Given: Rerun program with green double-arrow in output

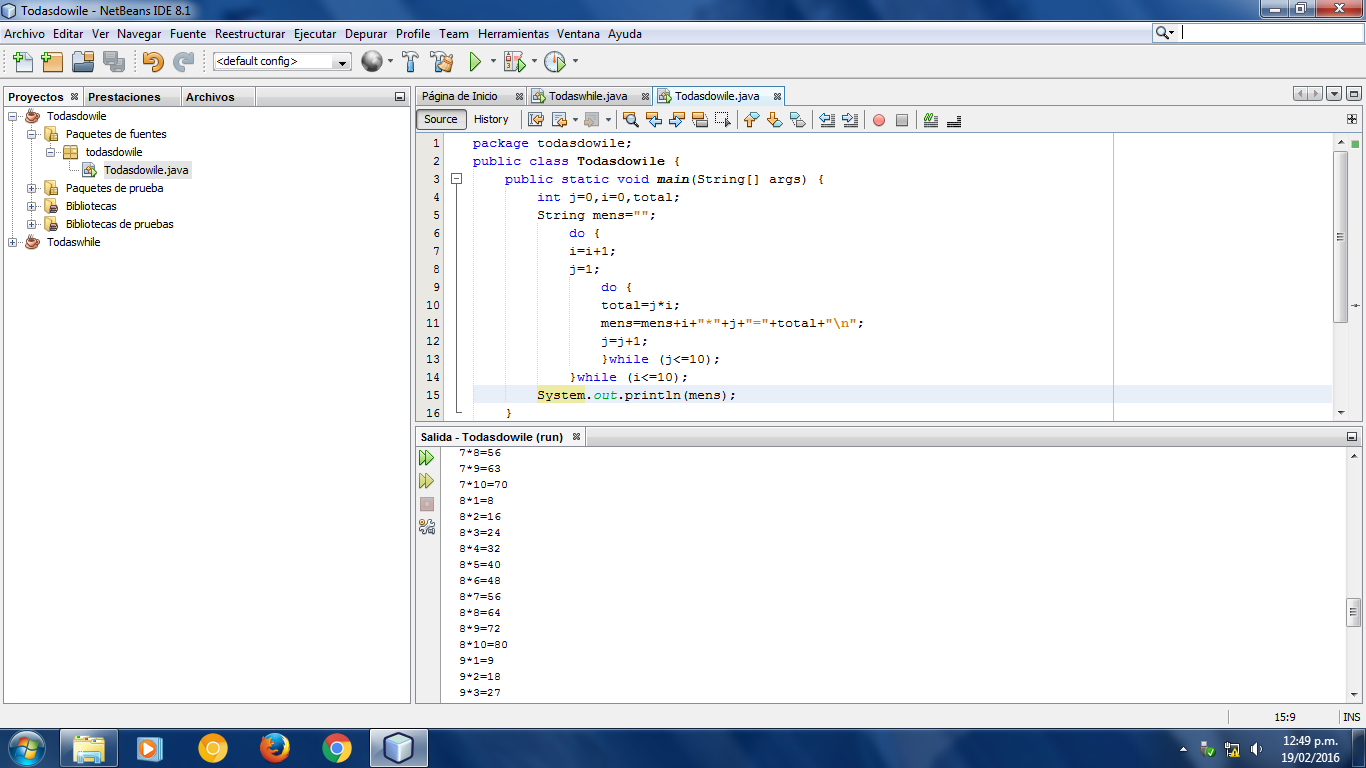Looking at the screenshot, I should [427, 458].
